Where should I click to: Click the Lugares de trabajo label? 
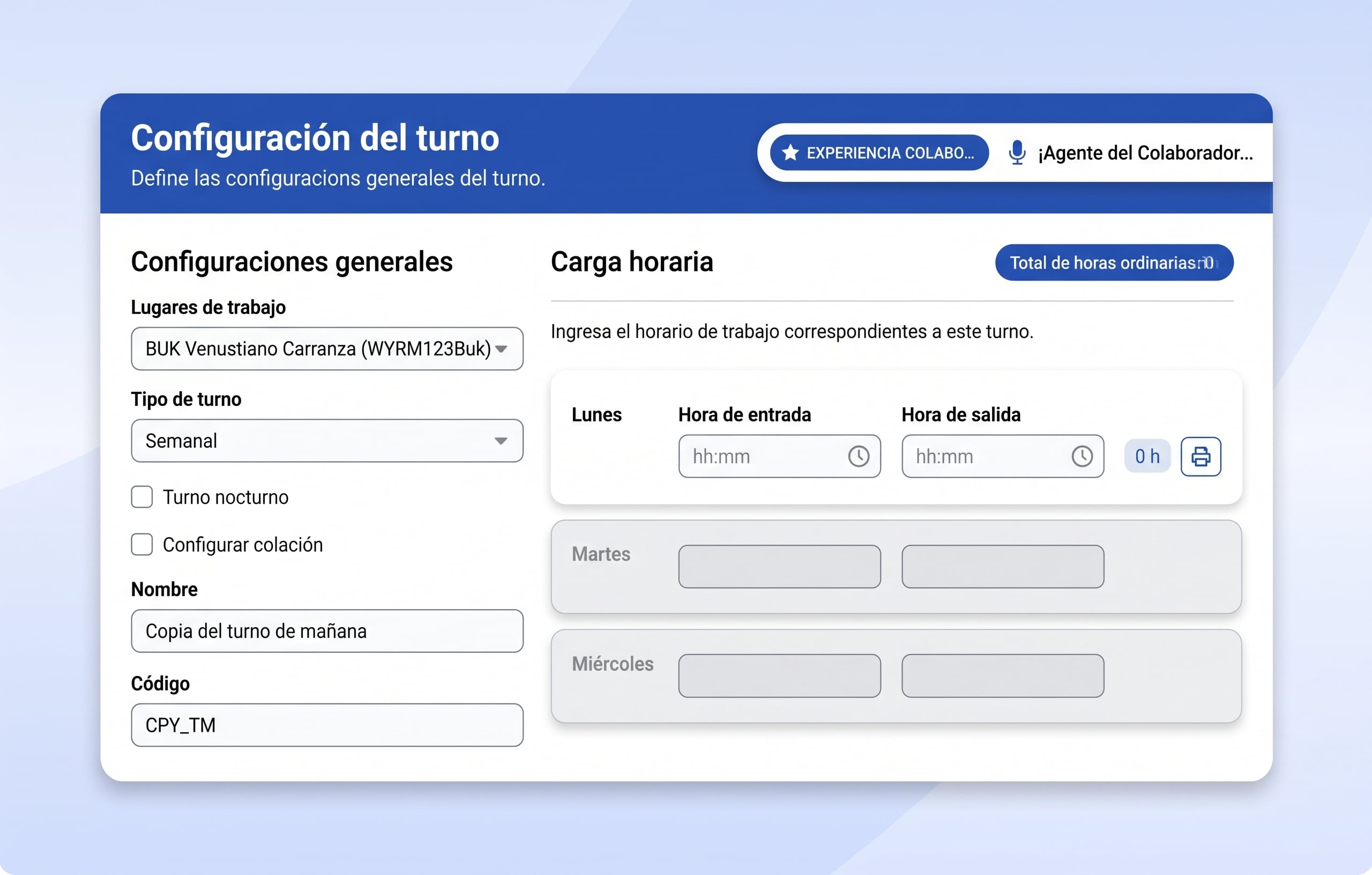[208, 307]
